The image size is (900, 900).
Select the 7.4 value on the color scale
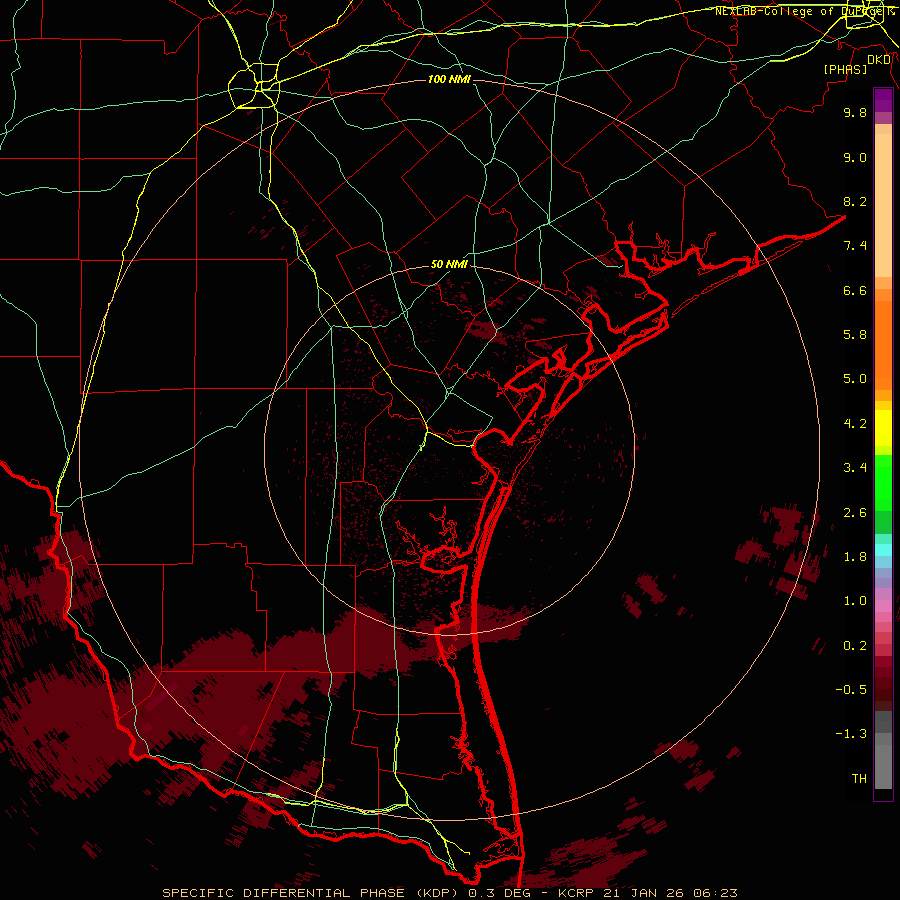click(x=855, y=246)
